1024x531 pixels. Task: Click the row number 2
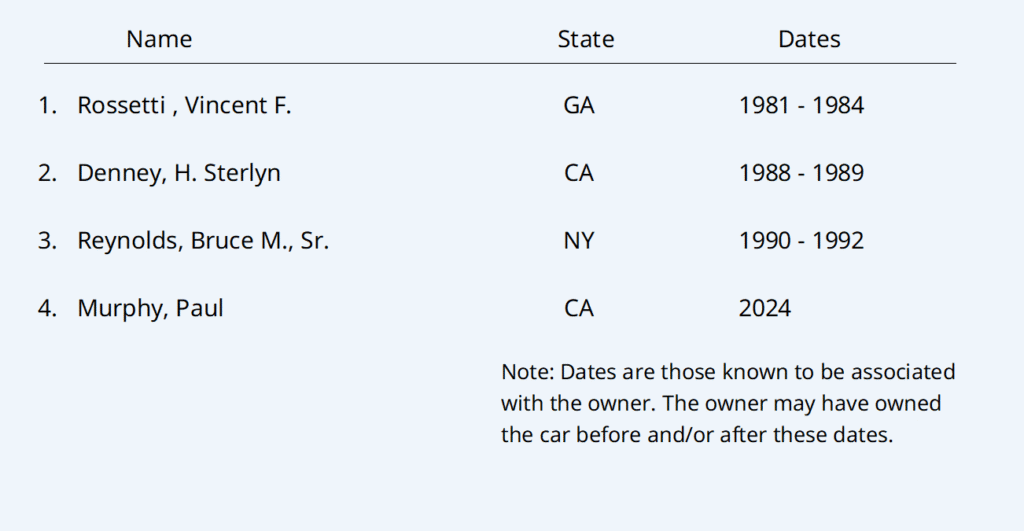pyautogui.click(x=47, y=173)
